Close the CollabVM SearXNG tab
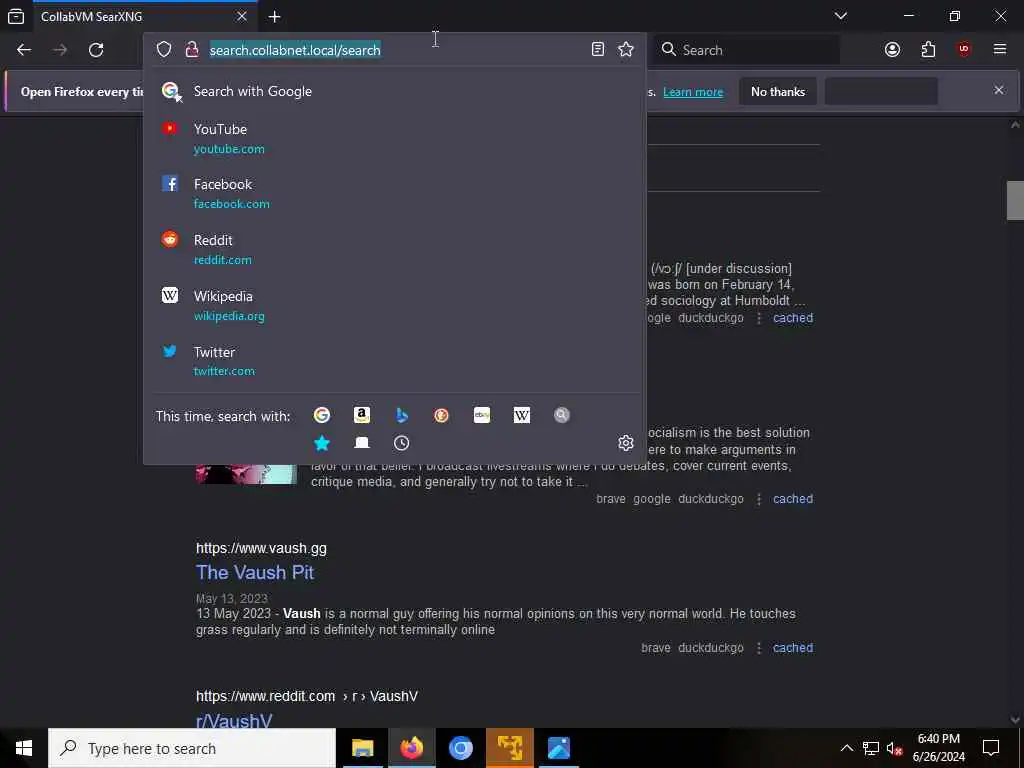The height and width of the screenshot is (768, 1024). (x=242, y=16)
